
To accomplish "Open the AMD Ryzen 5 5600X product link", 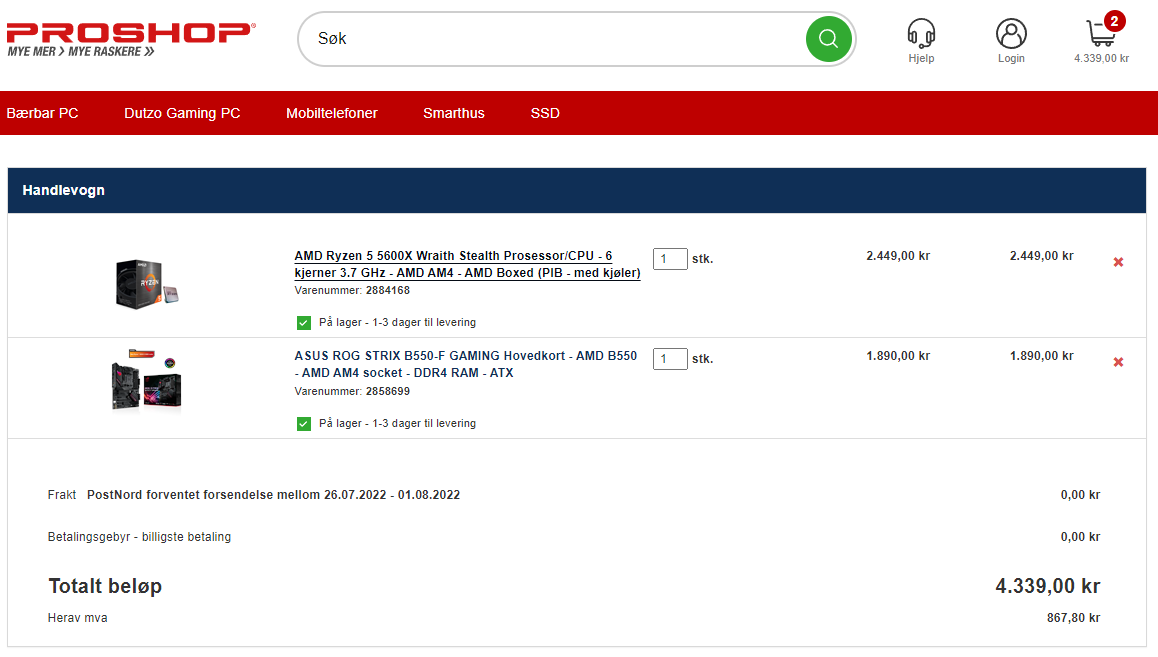I will [x=467, y=264].
